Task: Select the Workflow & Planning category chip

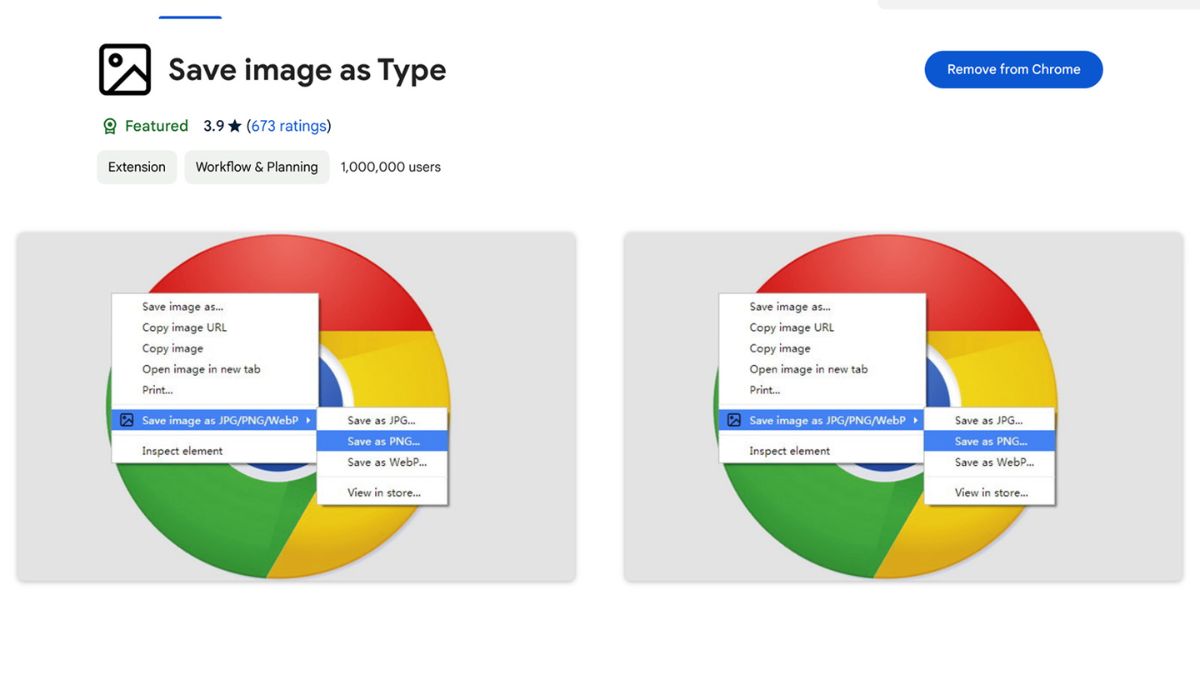Action: click(256, 167)
